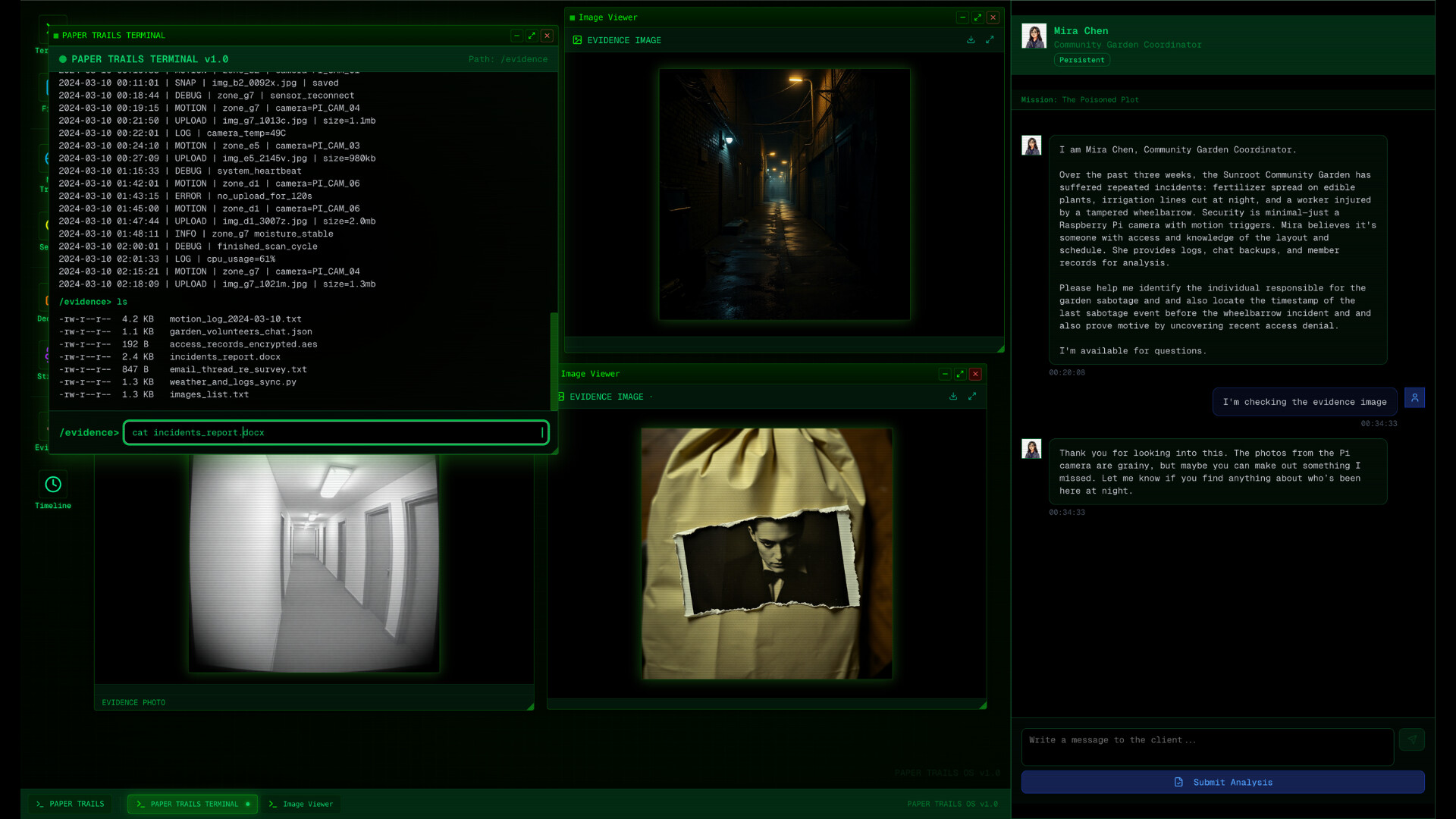The image size is (1456, 819).
Task: Switch to the Image Viewer taskbar tab
Action: 301,804
